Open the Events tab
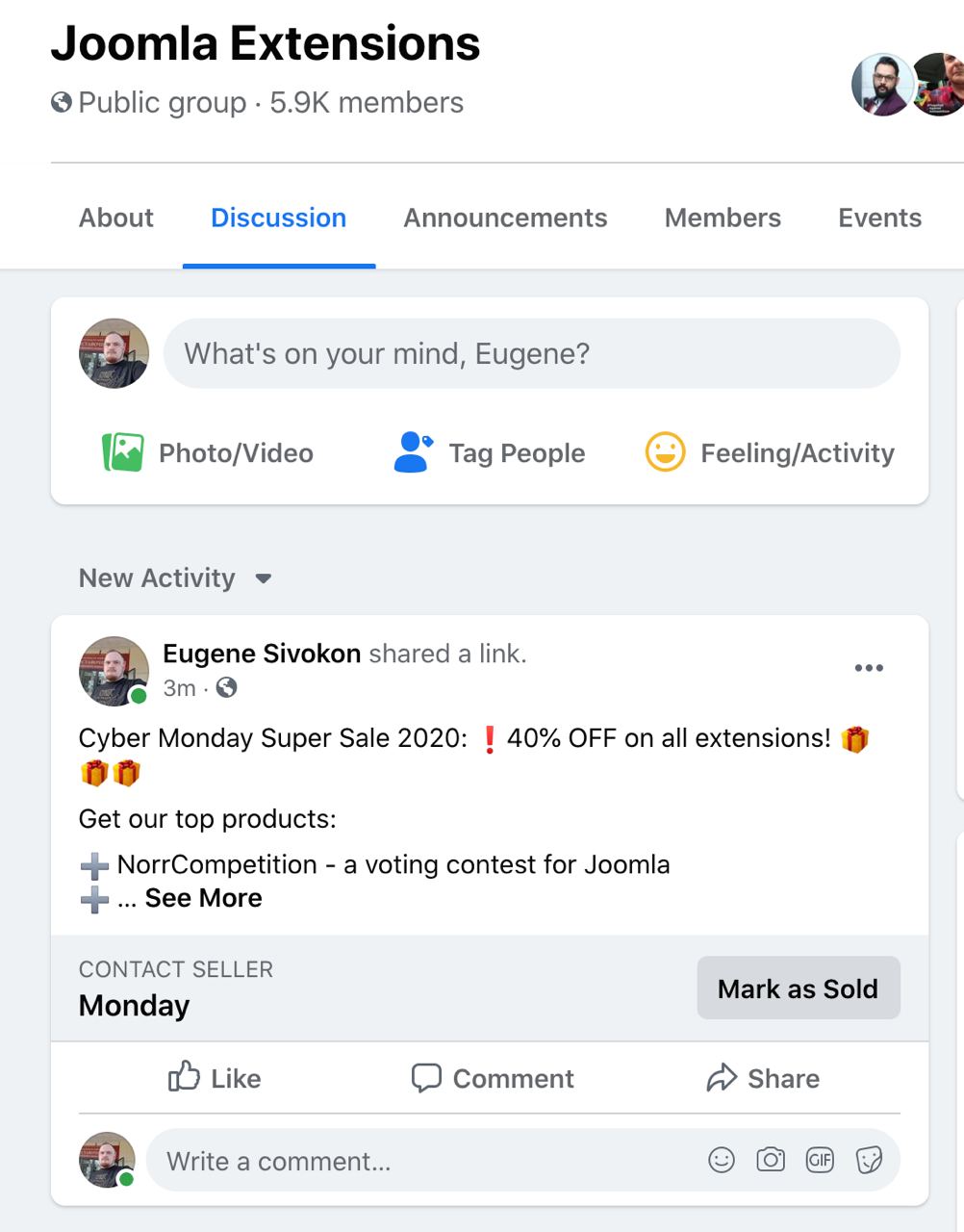 879,218
